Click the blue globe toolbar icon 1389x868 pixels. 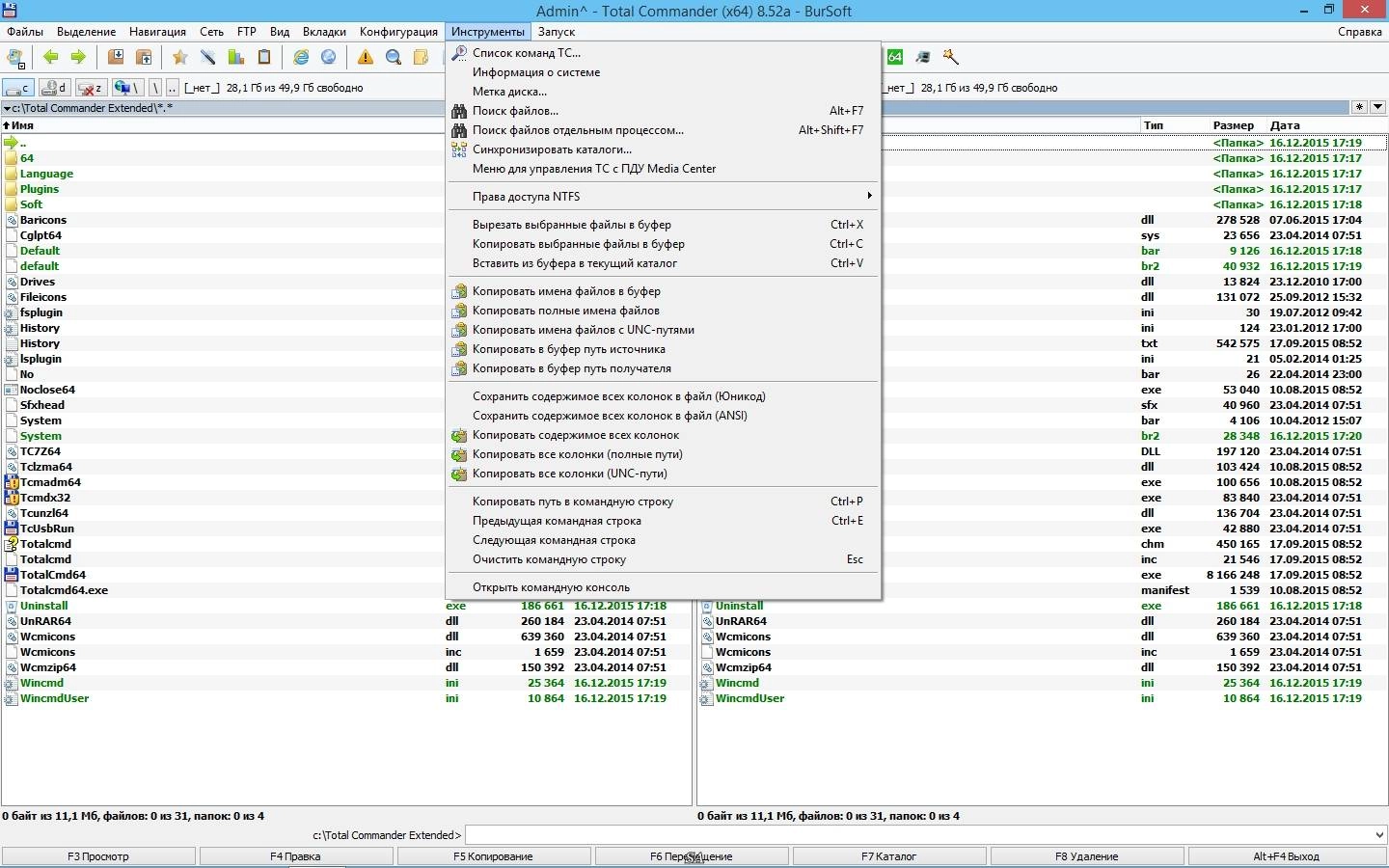coord(329,57)
